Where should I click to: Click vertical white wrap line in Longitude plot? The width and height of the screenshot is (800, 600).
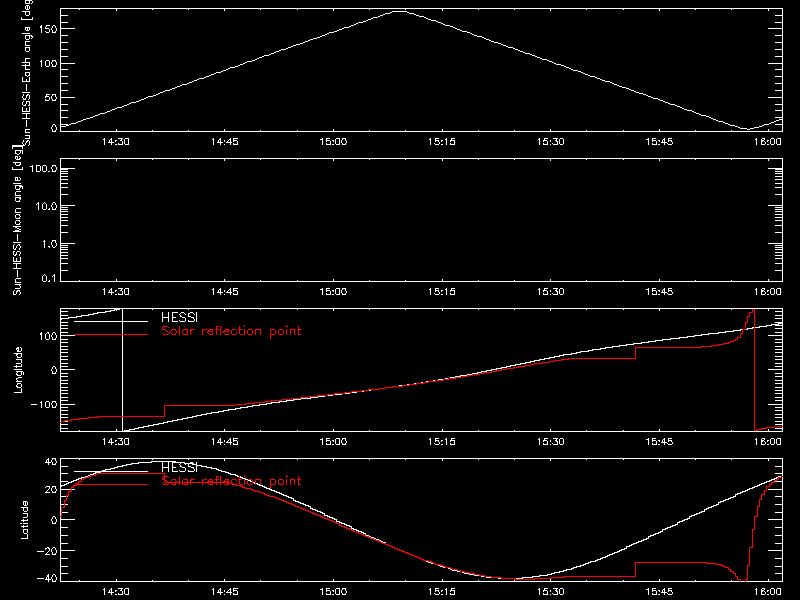pos(122,370)
